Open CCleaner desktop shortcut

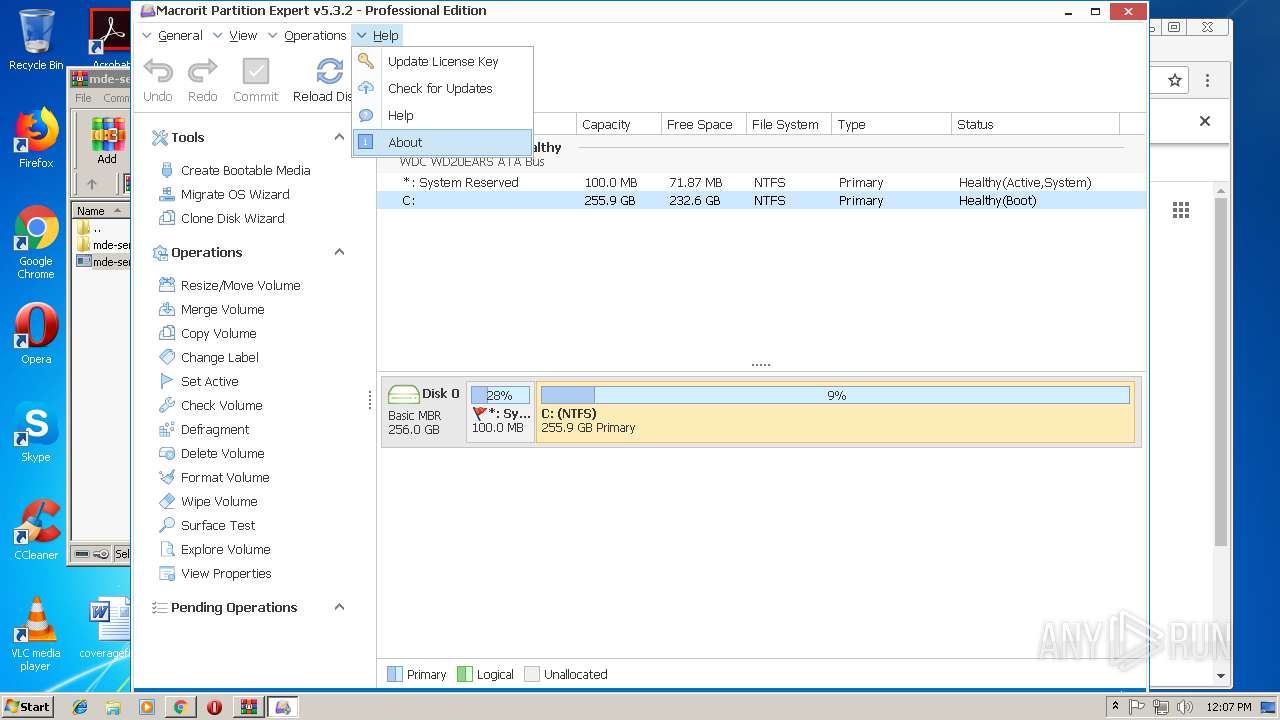(x=36, y=530)
